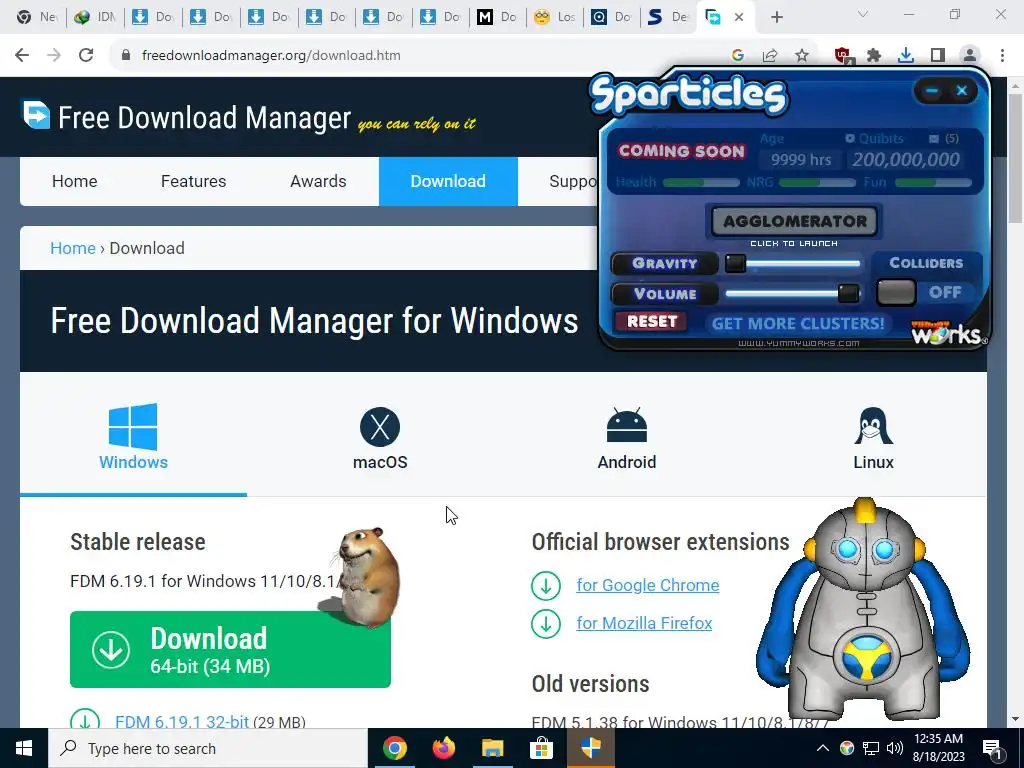
Task: Click the Gravity slider handle in Sparticles
Action: [735, 263]
